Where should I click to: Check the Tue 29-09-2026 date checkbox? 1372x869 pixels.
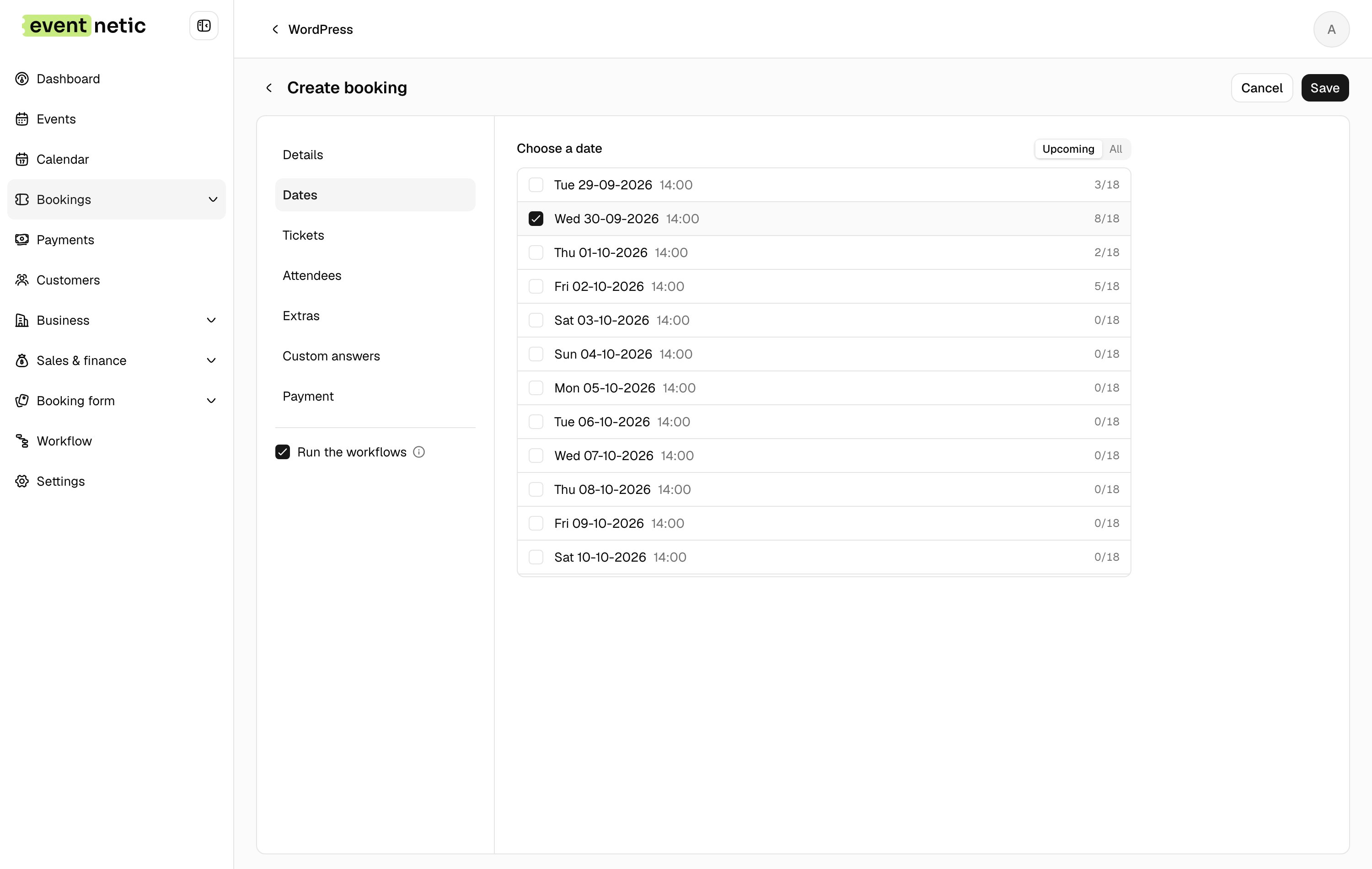click(x=536, y=185)
